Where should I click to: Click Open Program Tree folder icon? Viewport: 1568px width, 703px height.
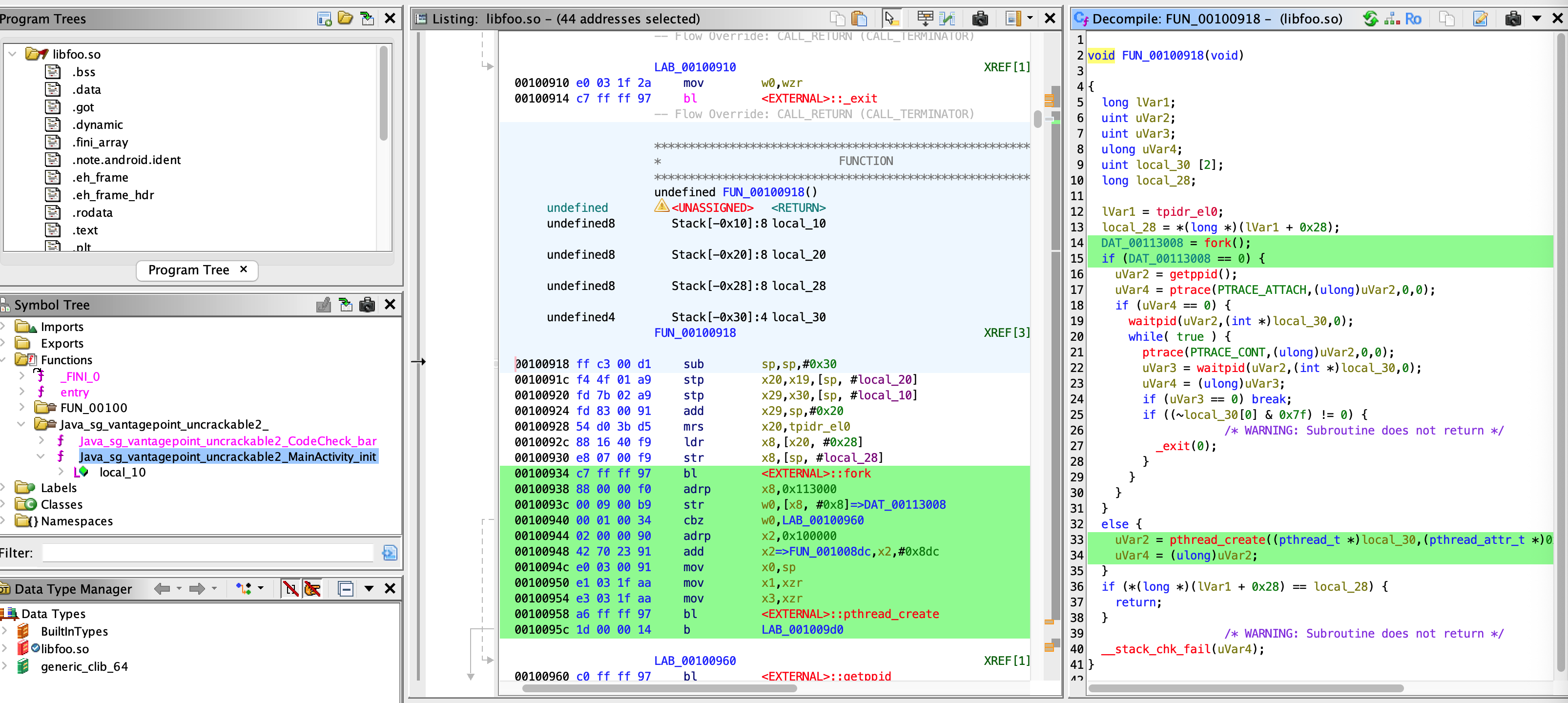(x=345, y=19)
